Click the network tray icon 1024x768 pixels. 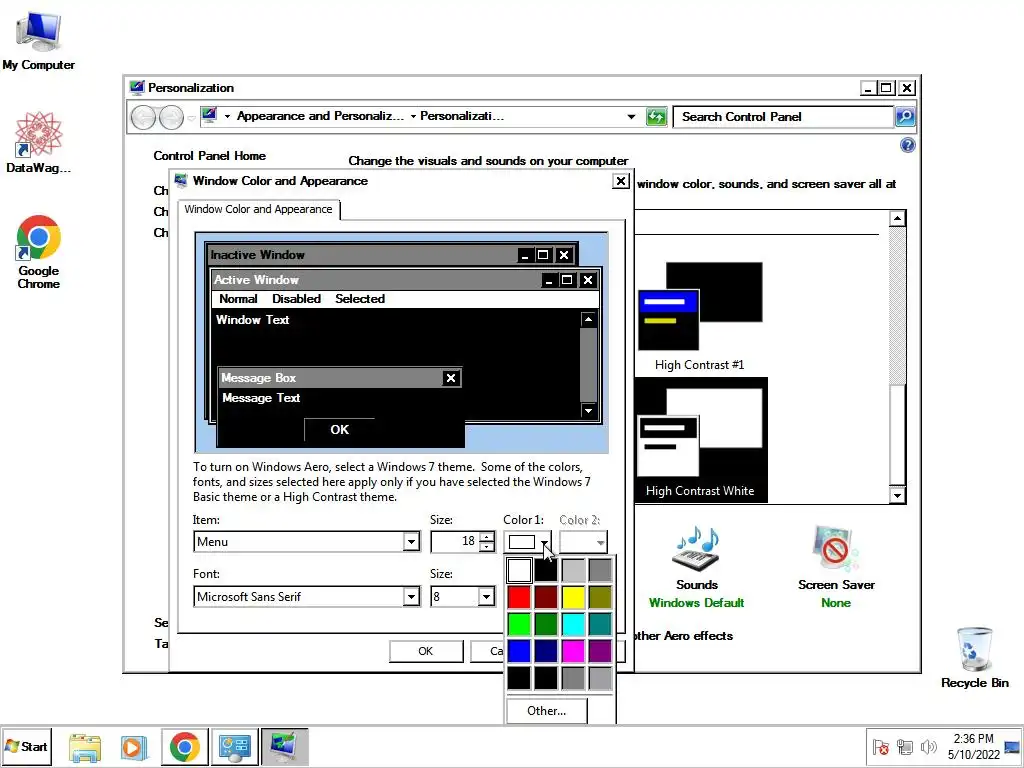tap(904, 747)
